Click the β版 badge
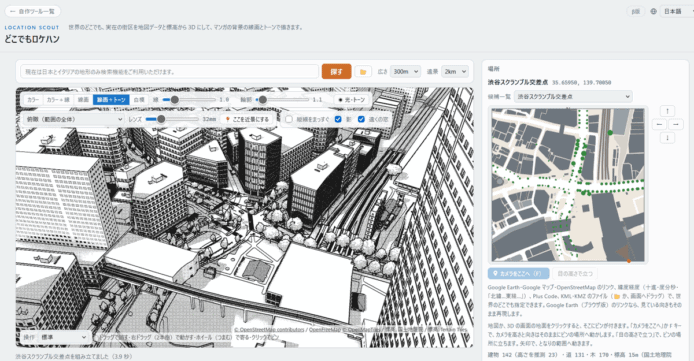The width and height of the screenshot is (694, 361). click(636, 12)
